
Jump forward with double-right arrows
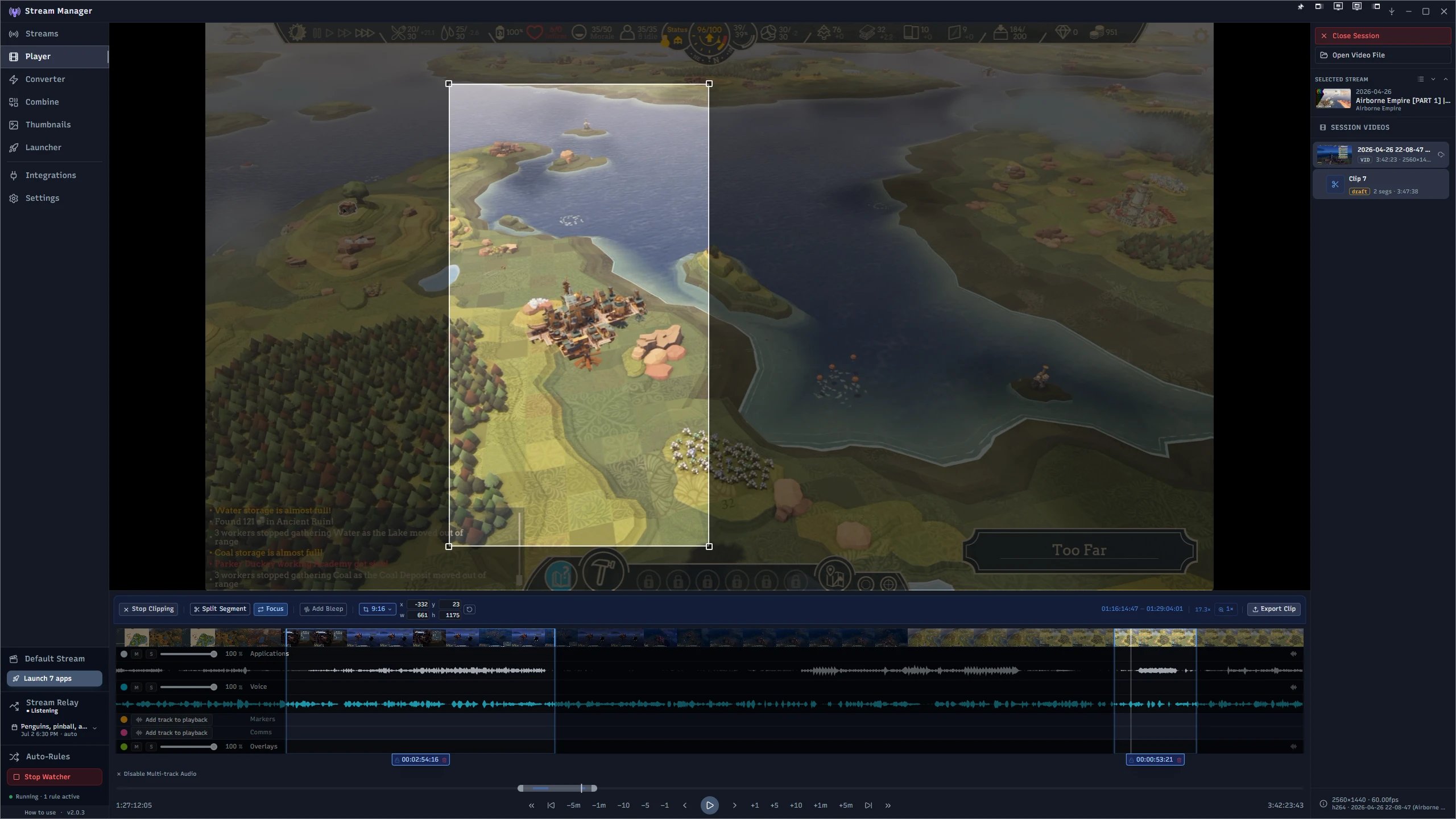coord(888,805)
